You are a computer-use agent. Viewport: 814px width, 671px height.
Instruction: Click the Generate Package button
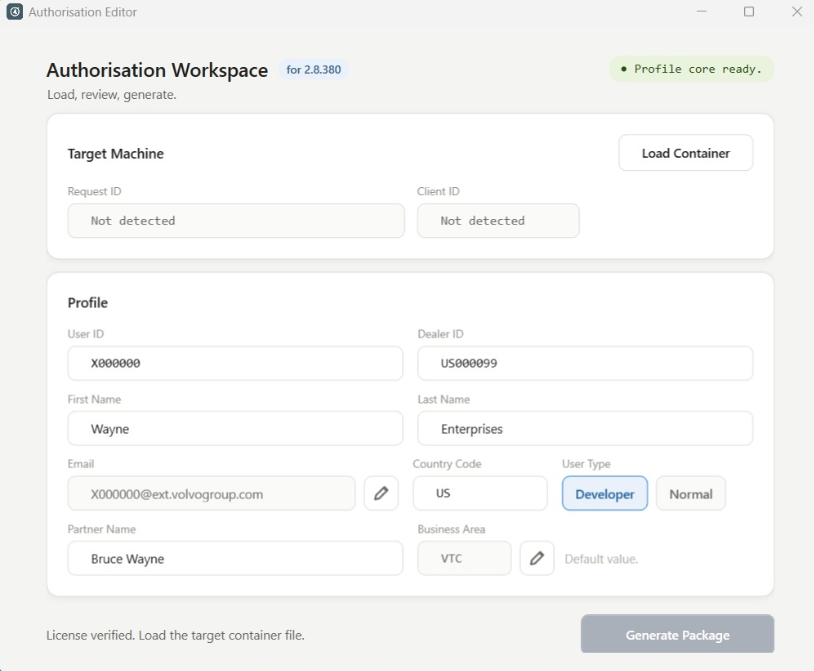pyautogui.click(x=677, y=634)
